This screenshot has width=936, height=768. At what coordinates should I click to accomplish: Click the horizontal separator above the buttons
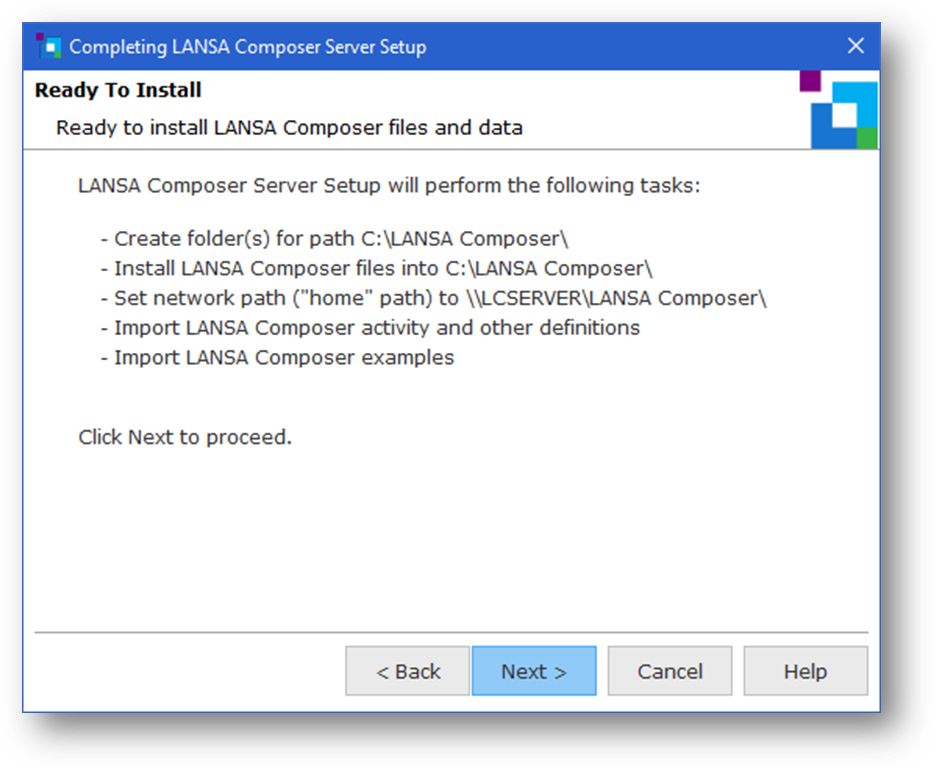coord(451,632)
